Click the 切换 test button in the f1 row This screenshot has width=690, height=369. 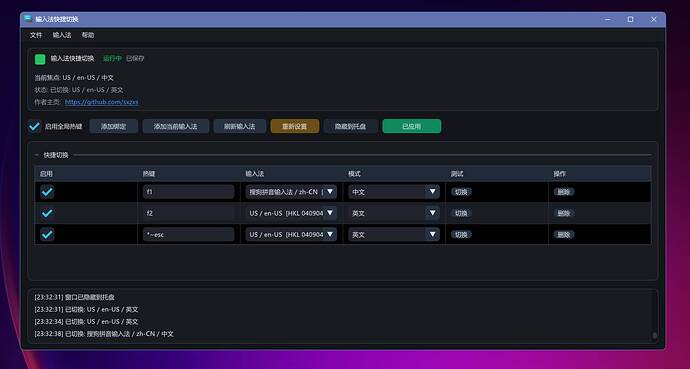[461, 192]
